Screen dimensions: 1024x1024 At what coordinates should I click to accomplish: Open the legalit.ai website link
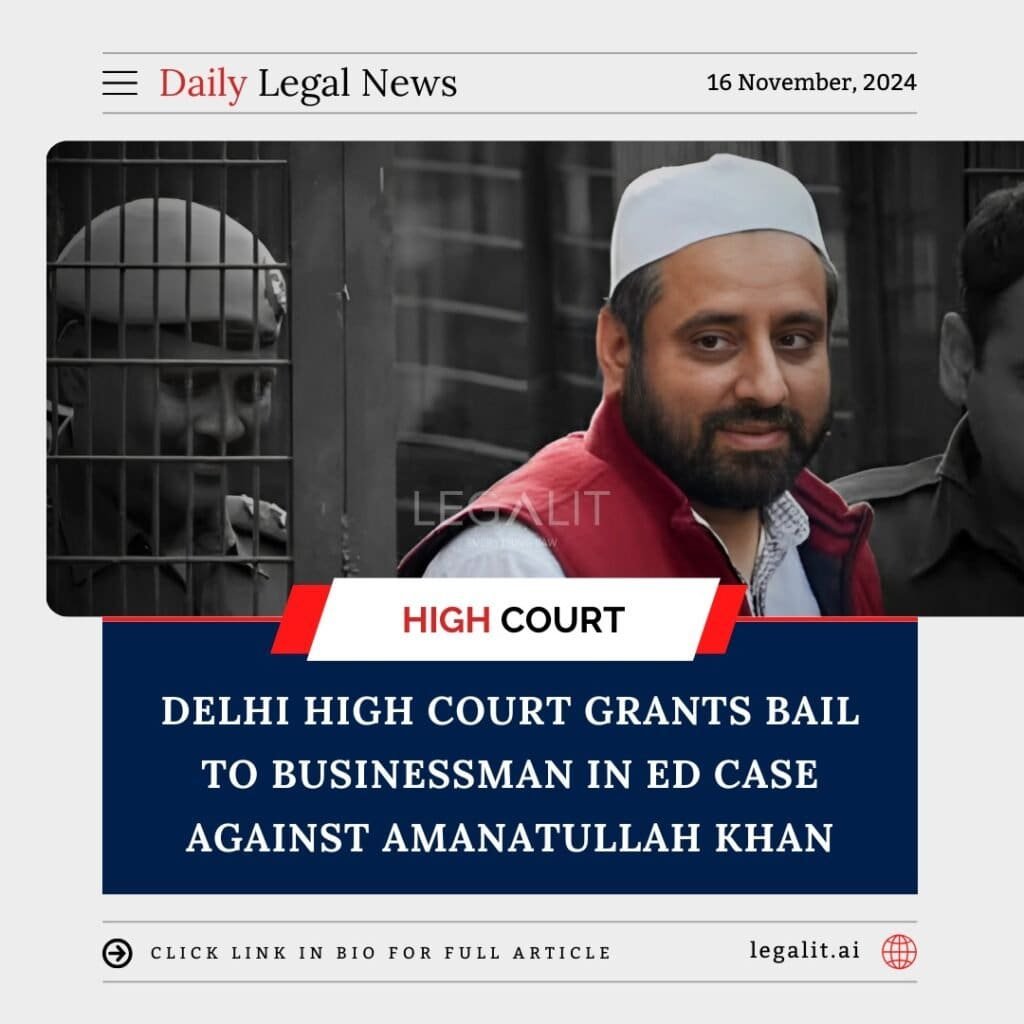point(805,950)
